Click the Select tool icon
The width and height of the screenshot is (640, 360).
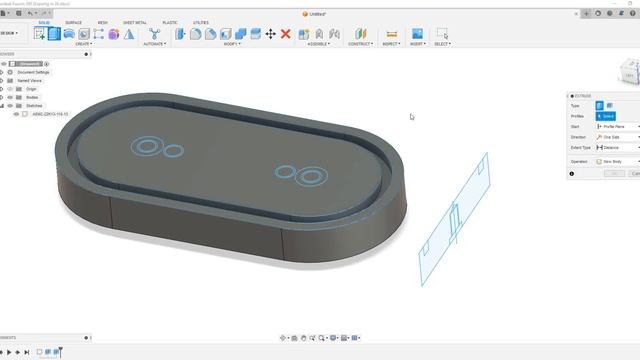coord(442,33)
